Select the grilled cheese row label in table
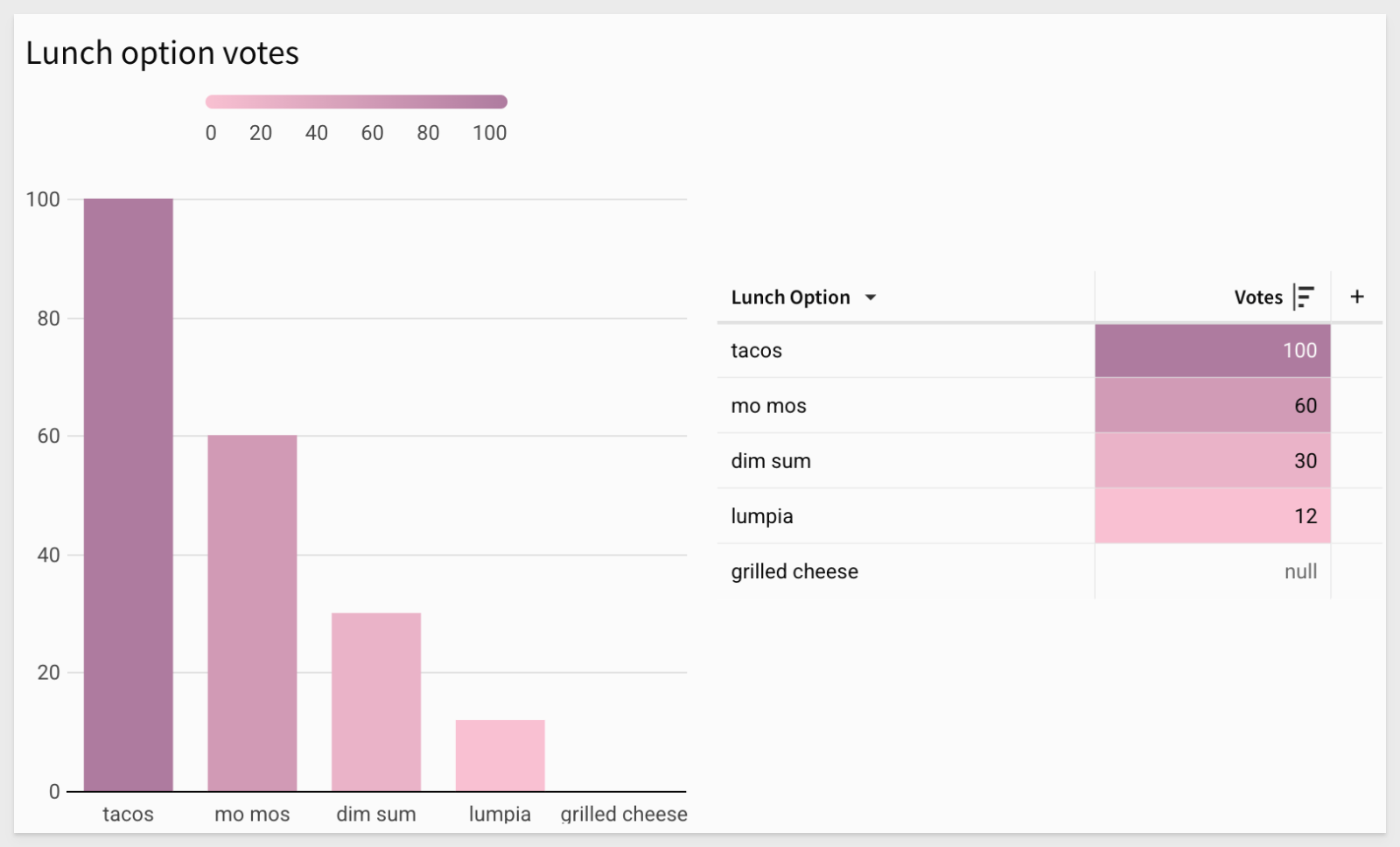Image resolution: width=1400 pixels, height=847 pixels. (x=794, y=571)
